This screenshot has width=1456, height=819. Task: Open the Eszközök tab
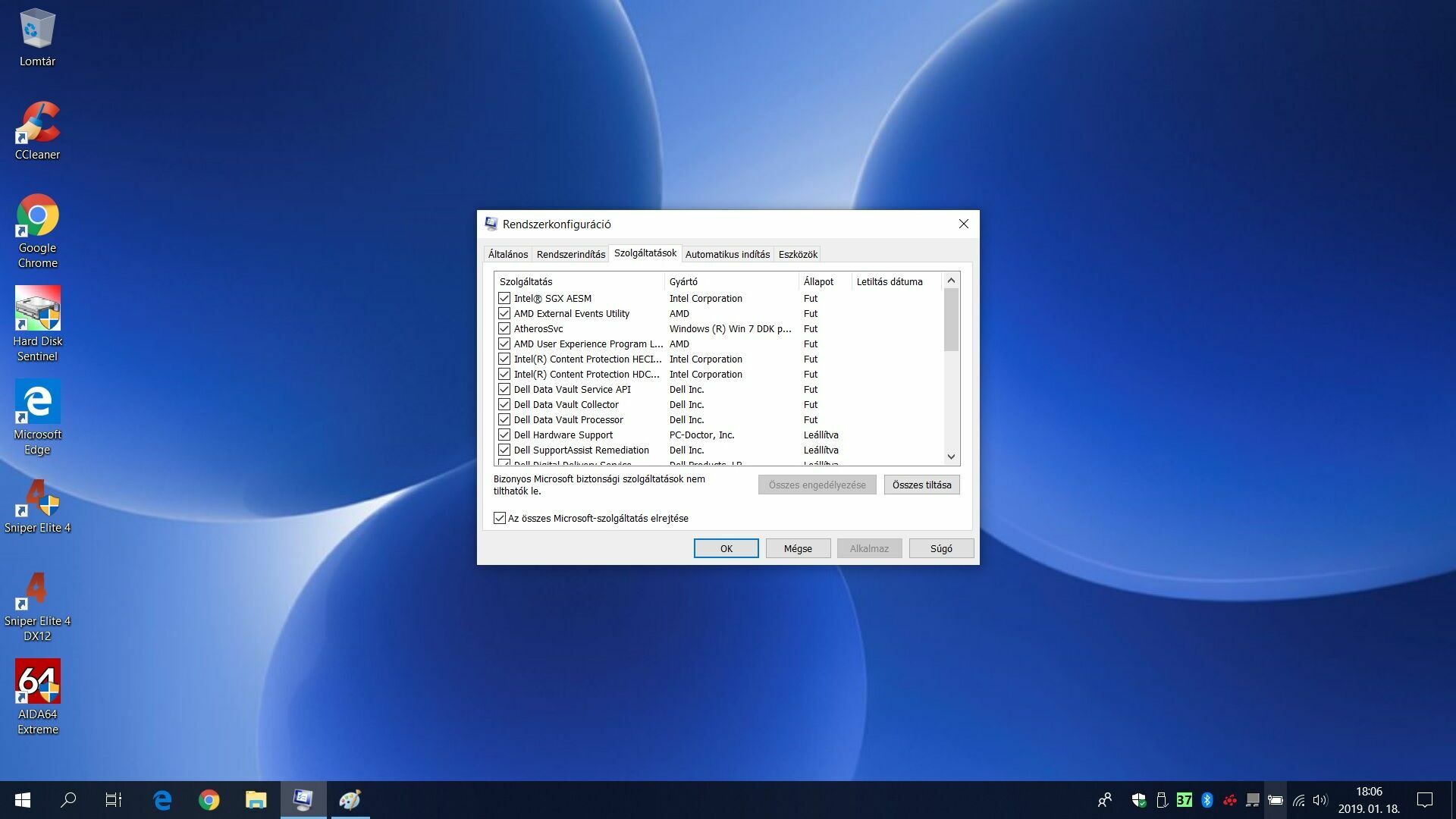(798, 254)
